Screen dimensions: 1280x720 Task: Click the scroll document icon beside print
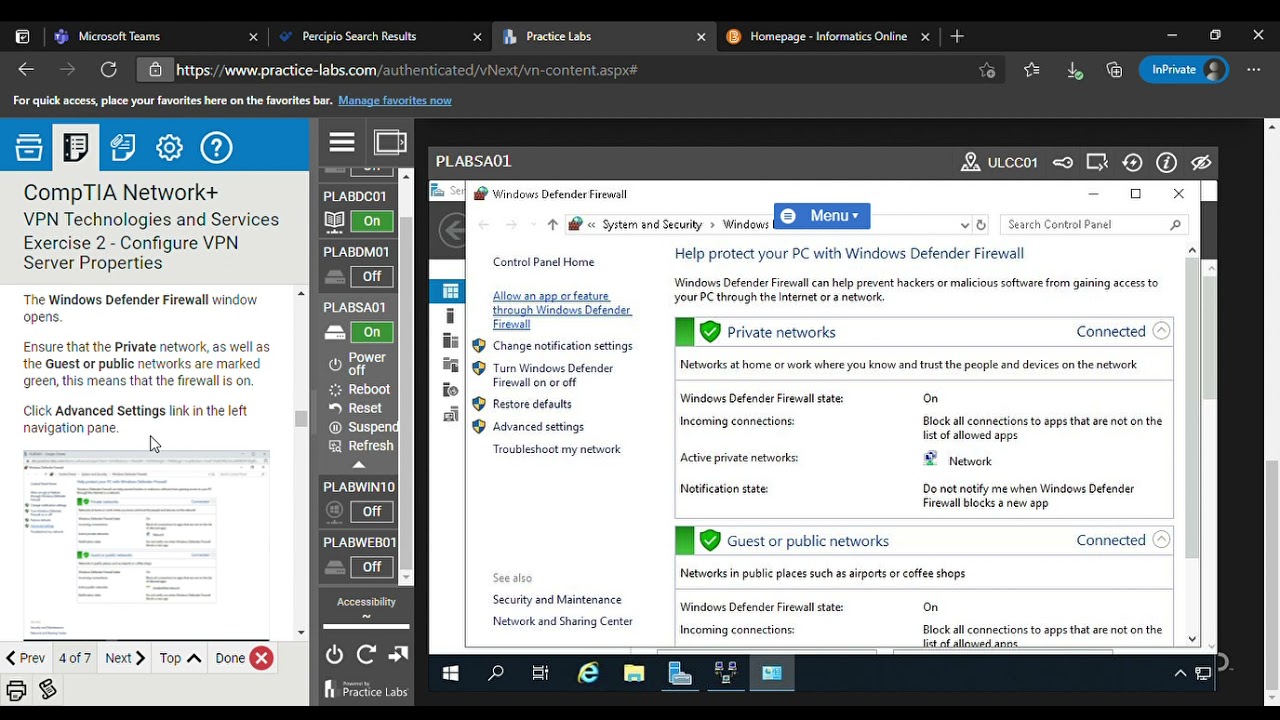coord(47,689)
